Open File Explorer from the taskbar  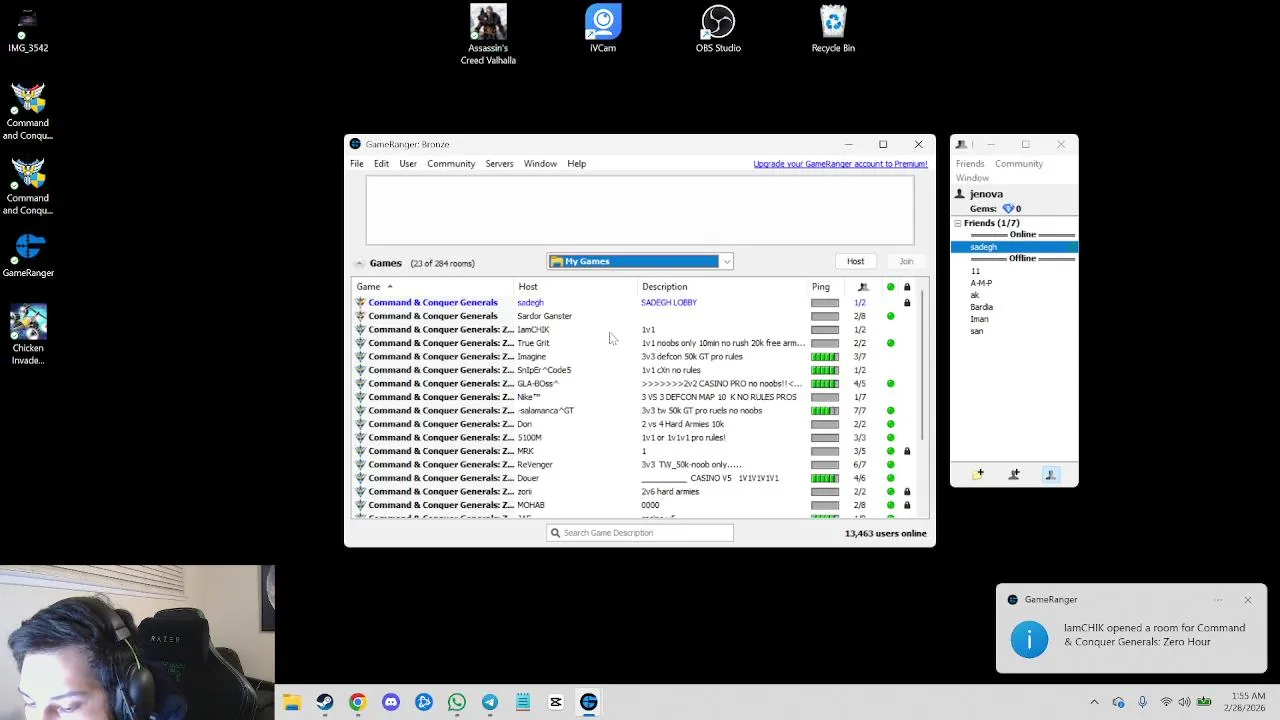click(x=292, y=702)
